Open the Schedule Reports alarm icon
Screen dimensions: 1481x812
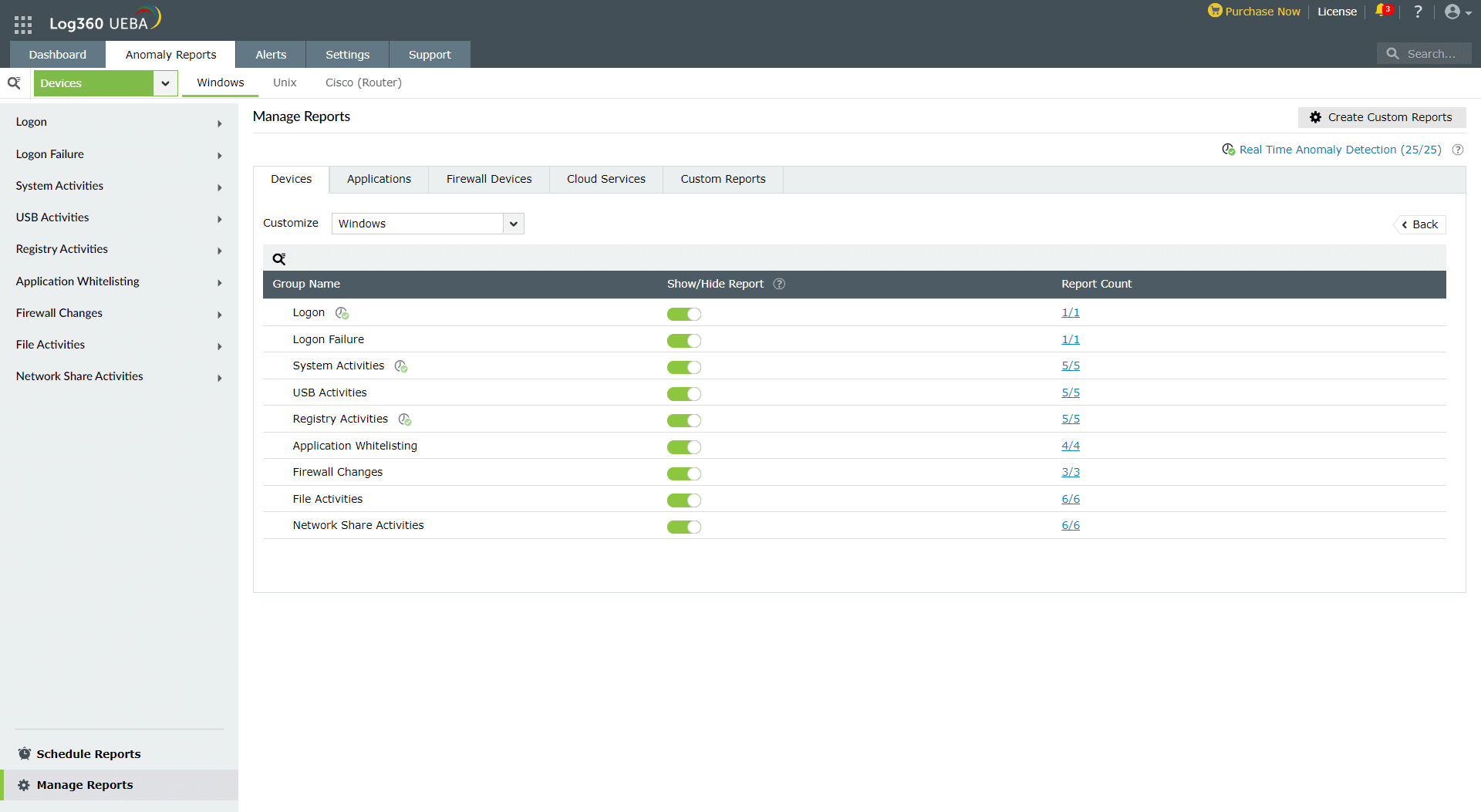click(x=25, y=753)
